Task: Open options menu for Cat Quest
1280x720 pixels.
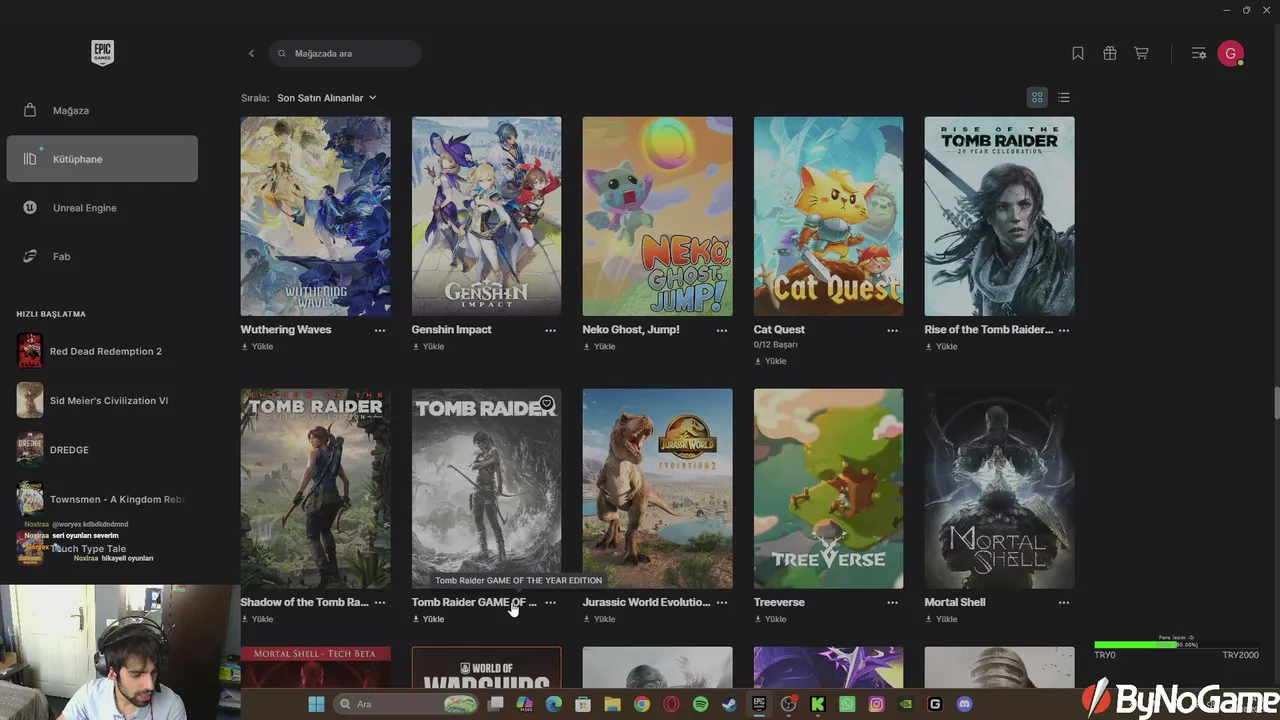Action: 893,330
